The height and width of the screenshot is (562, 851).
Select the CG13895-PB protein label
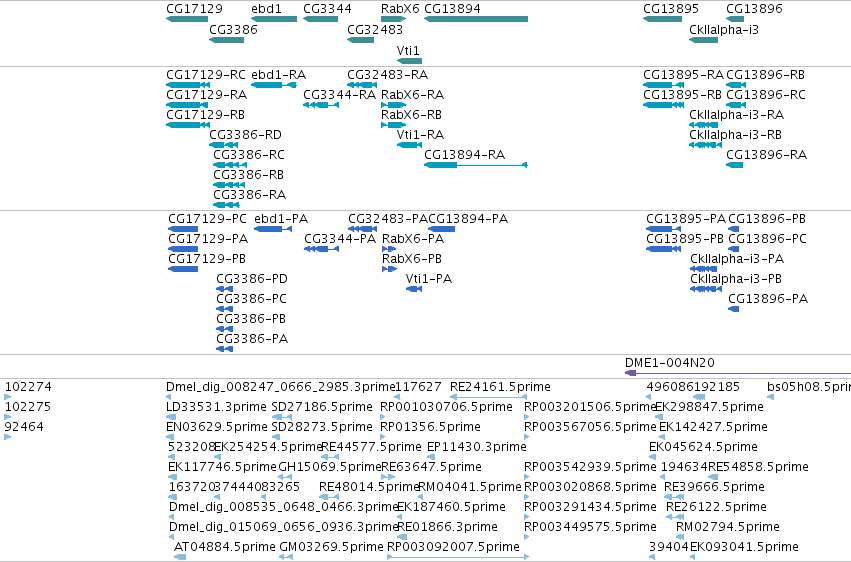click(x=685, y=239)
